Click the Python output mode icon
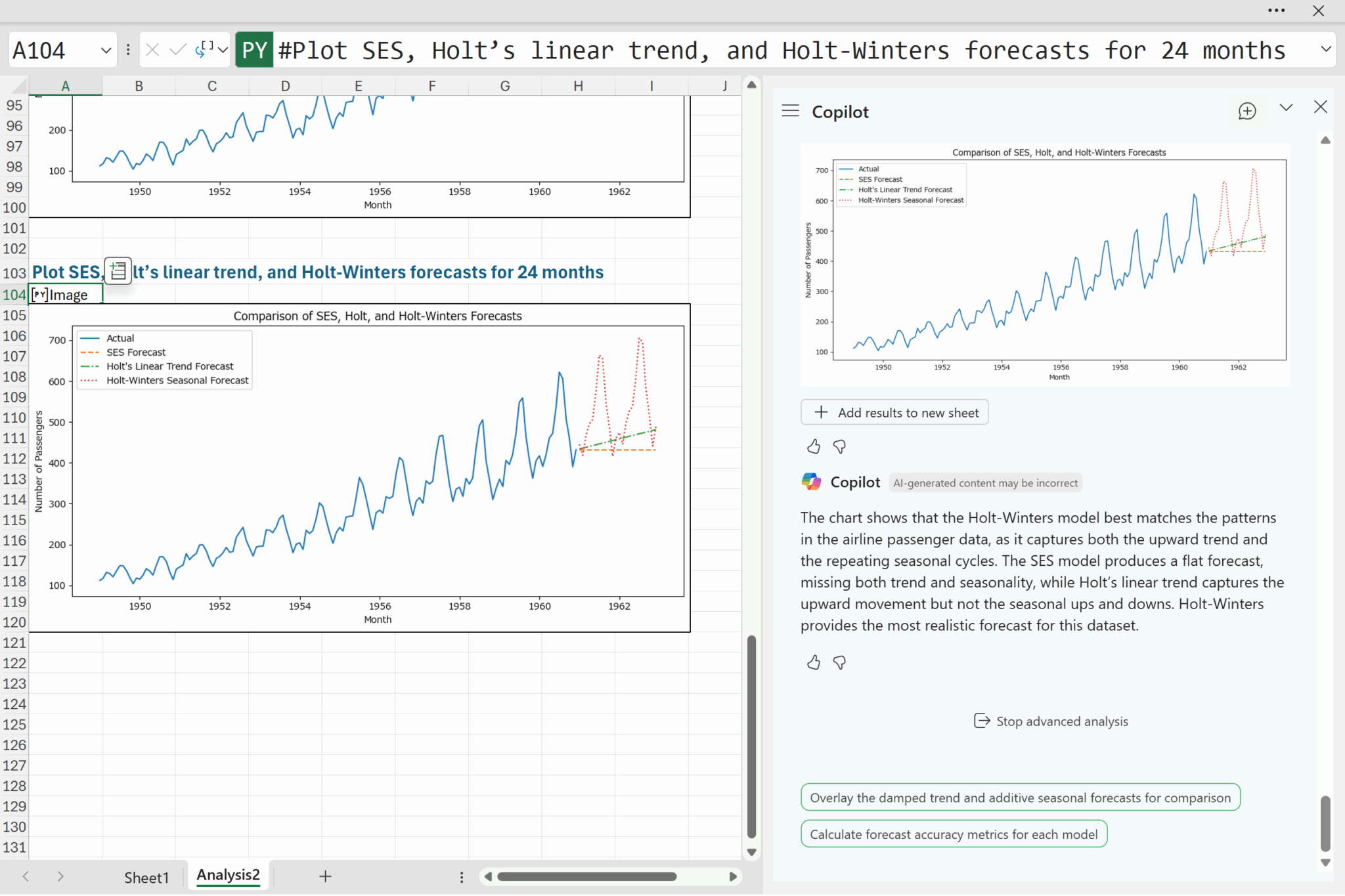 pos(204,50)
